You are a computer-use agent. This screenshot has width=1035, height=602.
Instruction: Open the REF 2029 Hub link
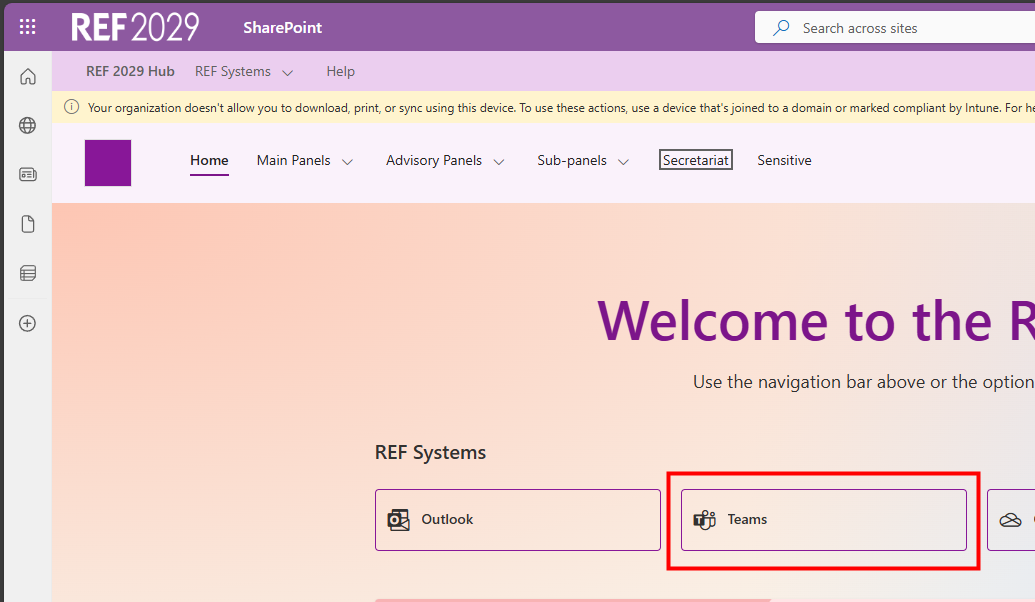point(130,71)
